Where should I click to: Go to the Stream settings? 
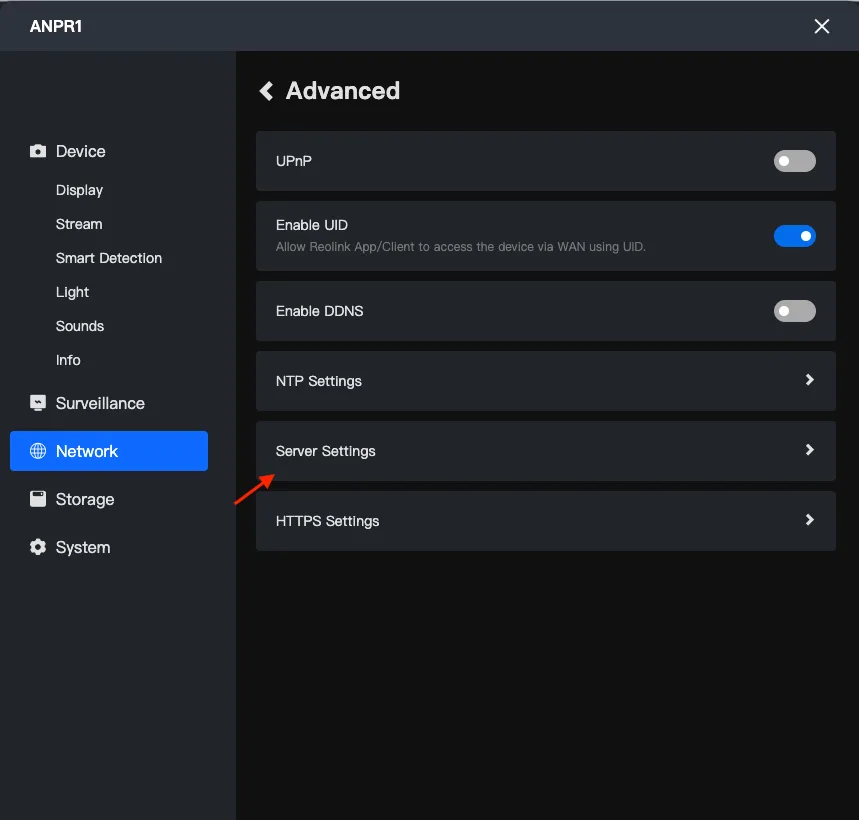(x=79, y=224)
